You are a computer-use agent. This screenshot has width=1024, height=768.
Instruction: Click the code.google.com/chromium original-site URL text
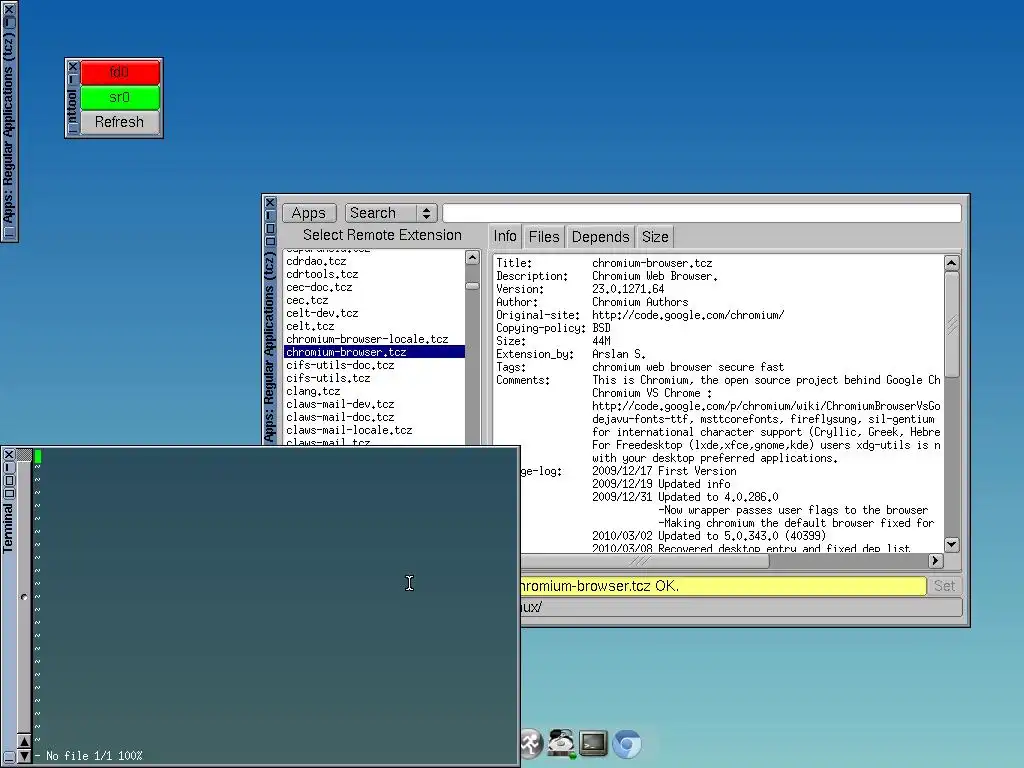point(688,315)
